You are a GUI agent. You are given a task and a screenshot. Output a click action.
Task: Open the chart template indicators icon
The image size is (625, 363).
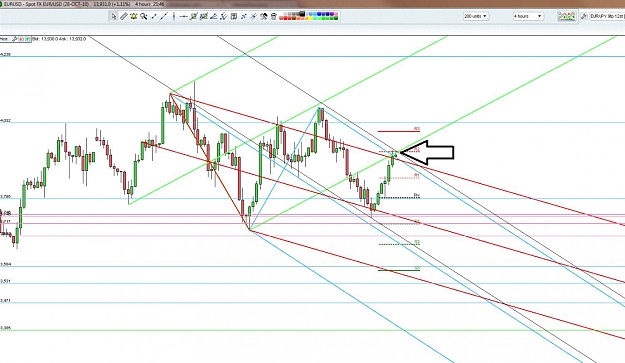566,16
